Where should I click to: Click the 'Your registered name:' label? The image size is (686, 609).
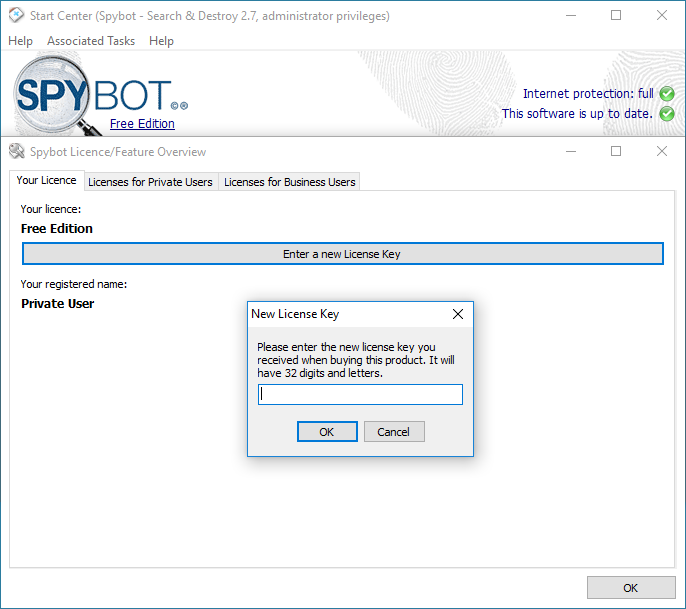(x=74, y=284)
